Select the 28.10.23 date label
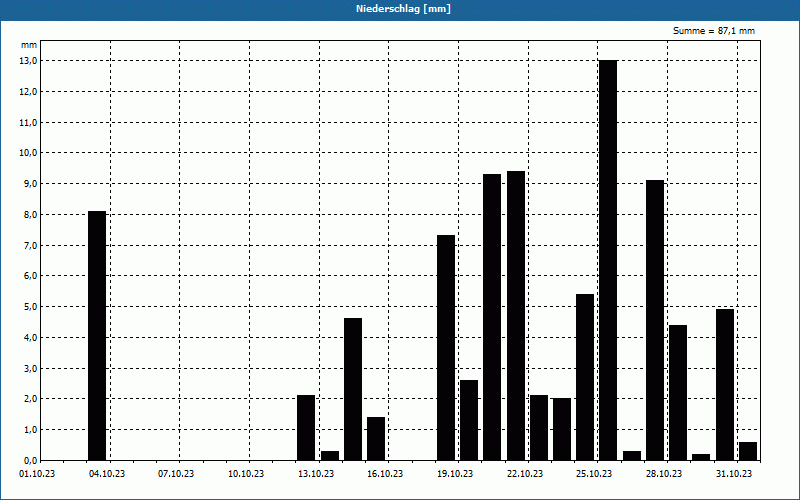The width and height of the screenshot is (800, 500). [664, 474]
